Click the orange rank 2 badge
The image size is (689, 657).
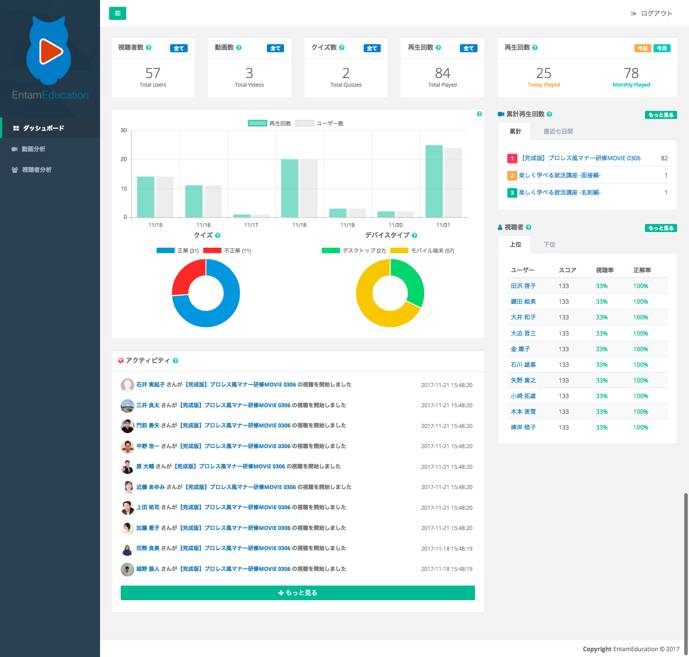click(512, 175)
